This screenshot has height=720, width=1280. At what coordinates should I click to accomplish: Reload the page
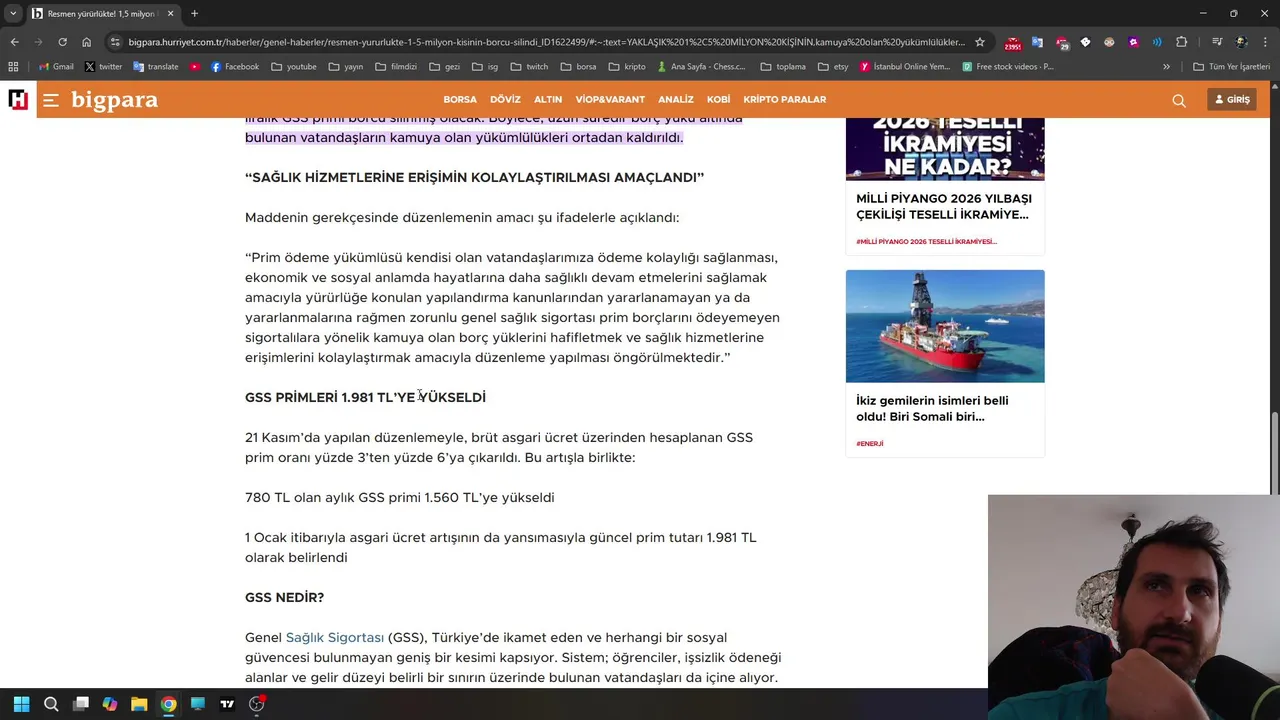[x=63, y=42]
